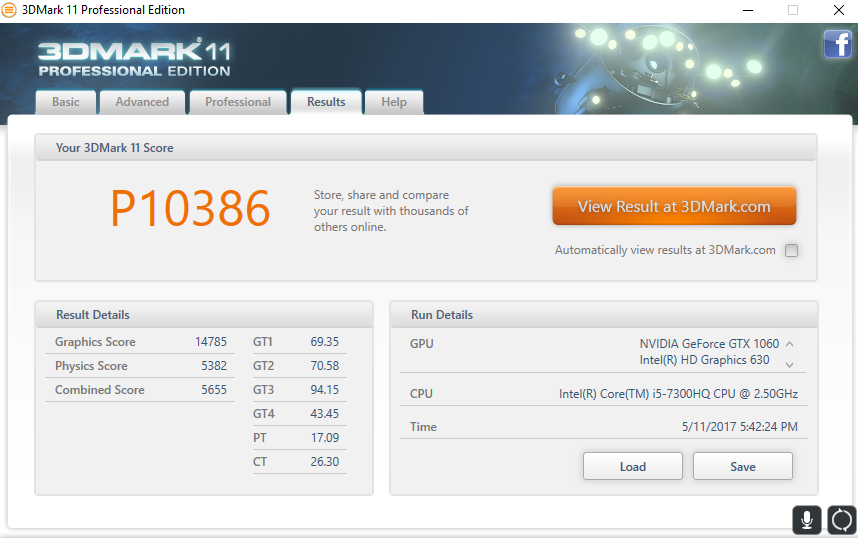Click the CT value 26.30
The height and width of the screenshot is (538, 858).
tap(324, 462)
